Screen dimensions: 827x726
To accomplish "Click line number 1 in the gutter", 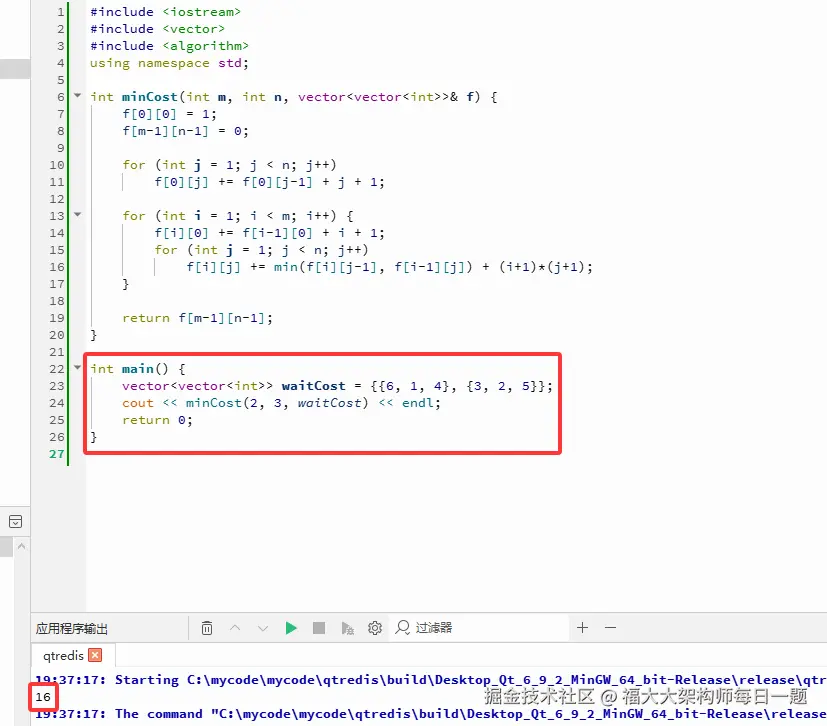I will tap(61, 12).
